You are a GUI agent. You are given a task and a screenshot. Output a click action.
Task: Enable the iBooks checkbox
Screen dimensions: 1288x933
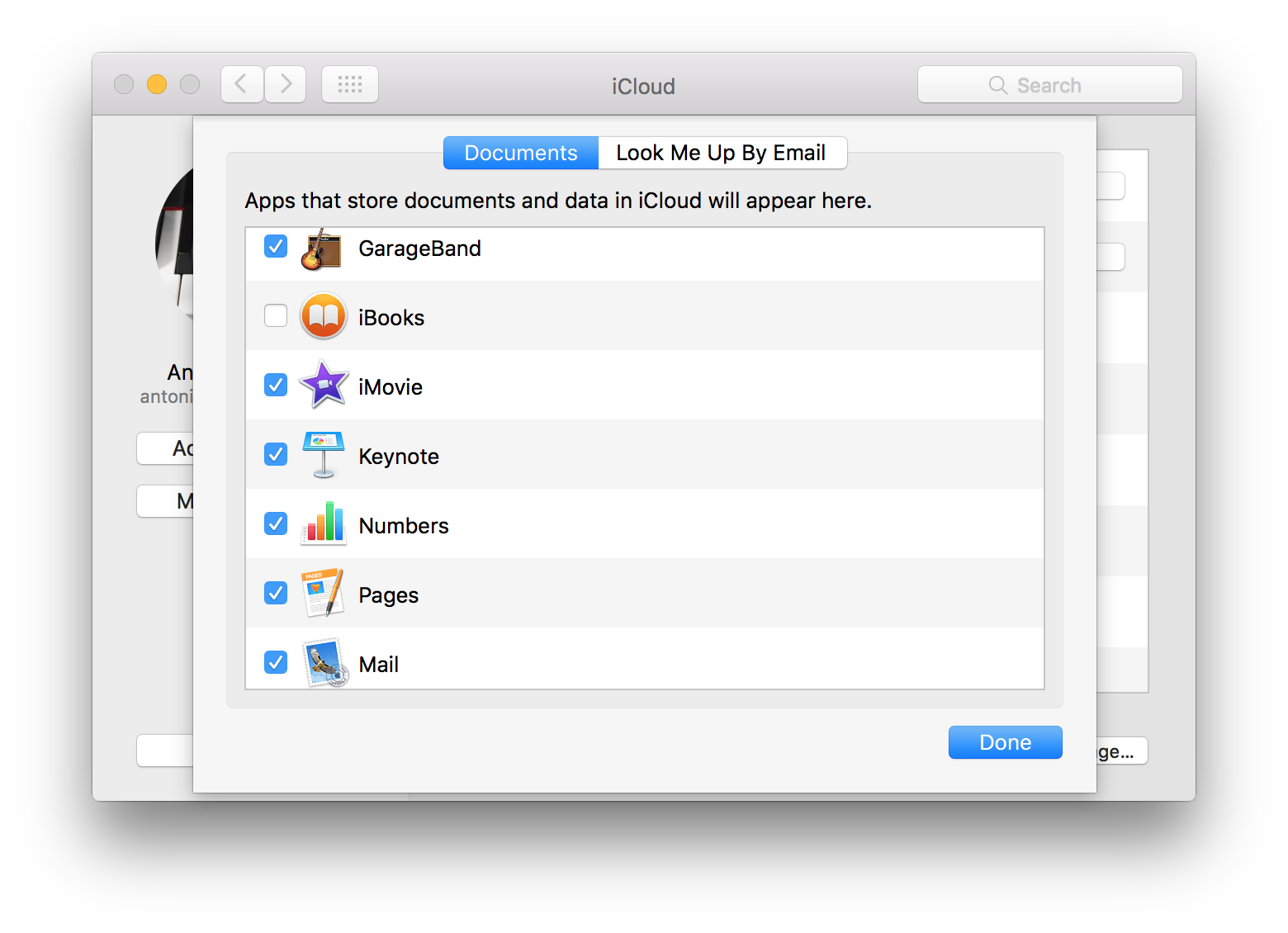(x=276, y=315)
